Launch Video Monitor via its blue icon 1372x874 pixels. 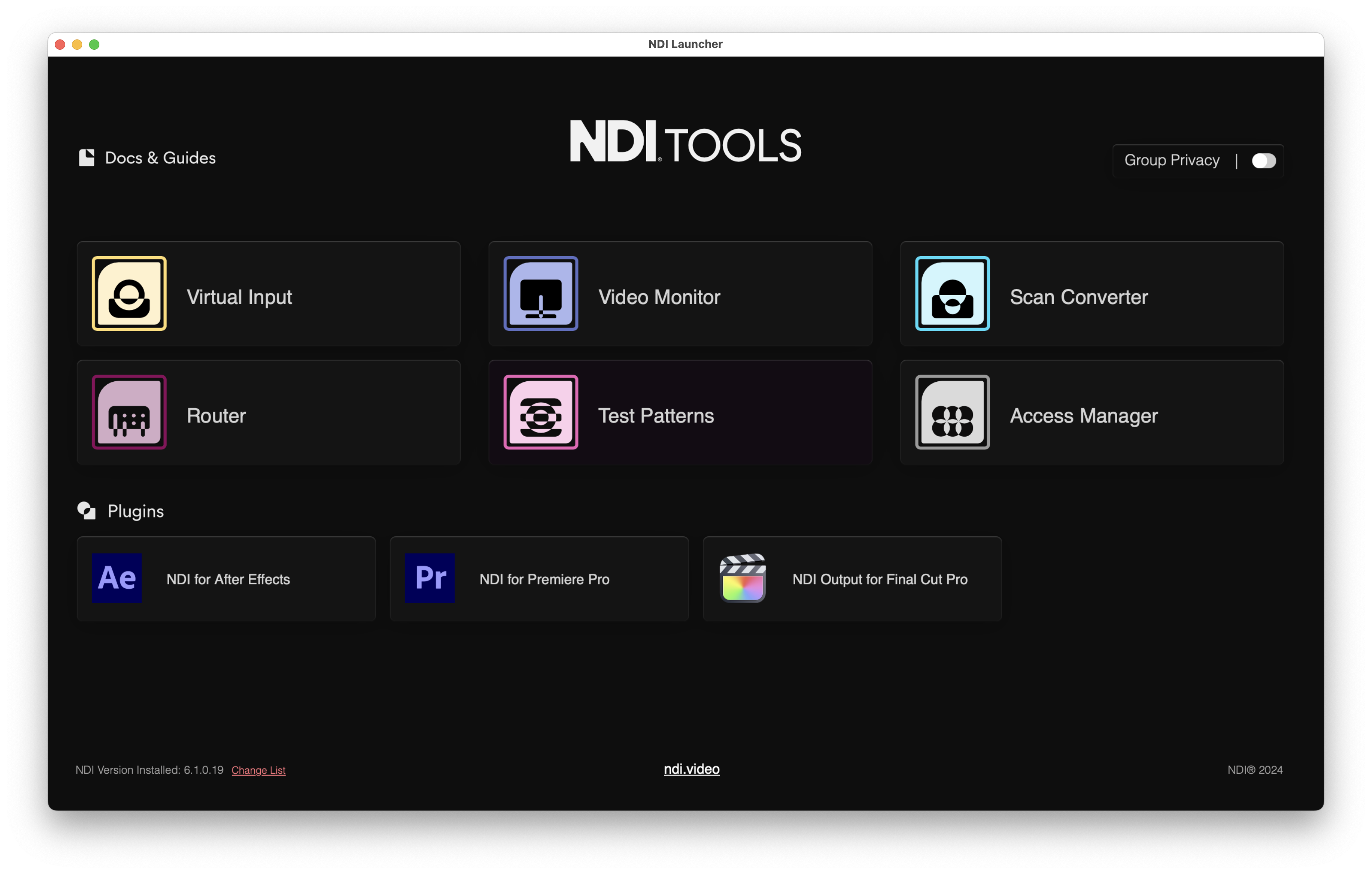click(541, 293)
